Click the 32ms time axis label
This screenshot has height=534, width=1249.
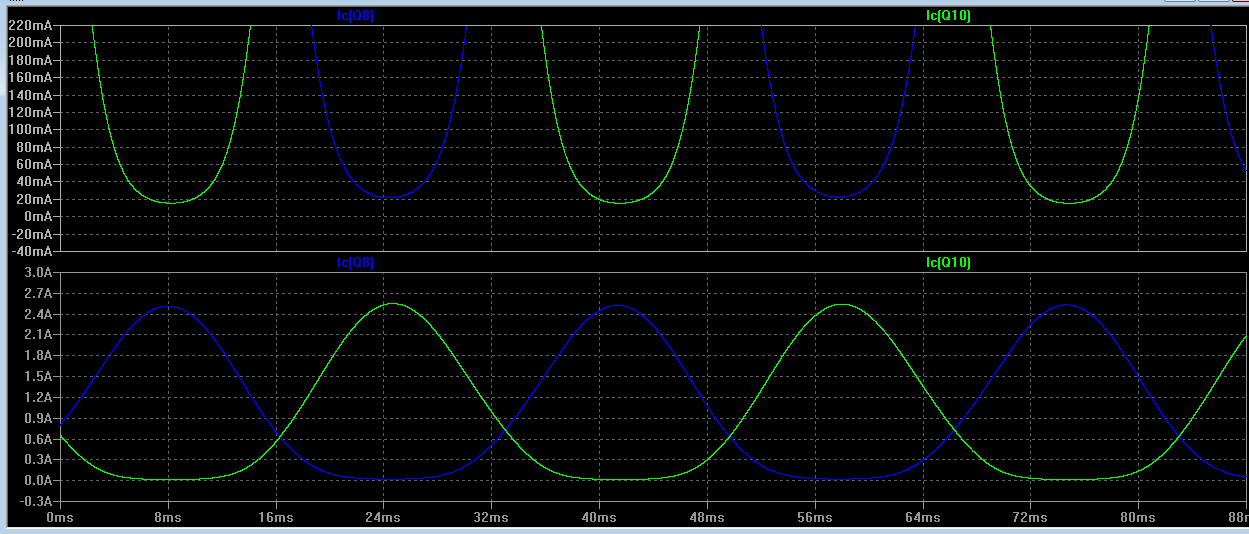[x=491, y=517]
